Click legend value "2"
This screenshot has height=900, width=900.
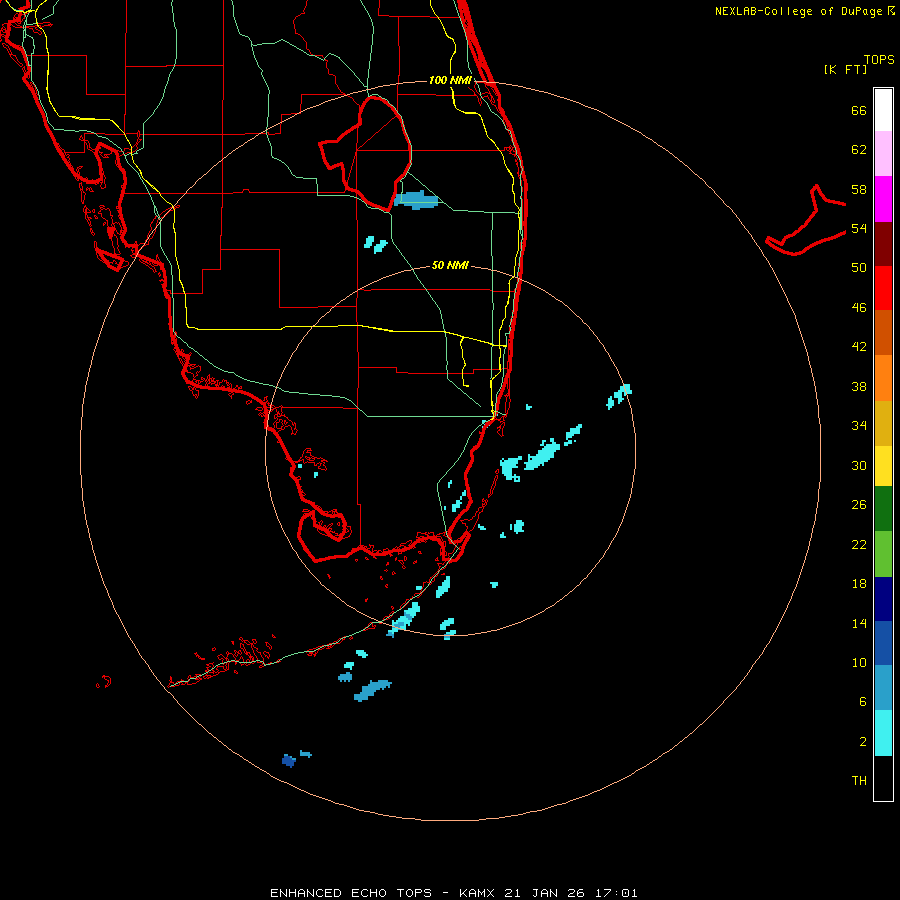coord(863,742)
